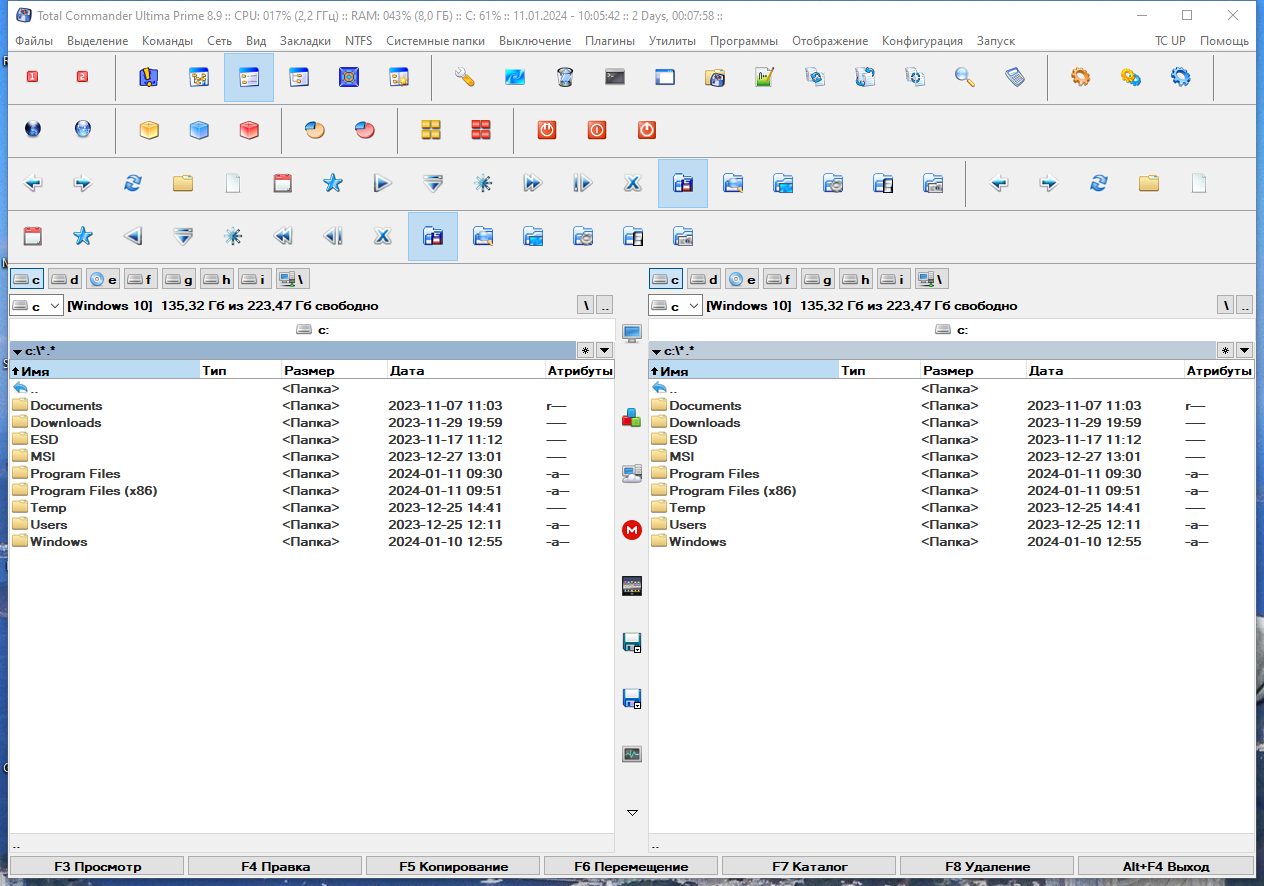This screenshot has width=1264, height=886.
Task: Open the wrench settings tool icon
Action: point(464,77)
